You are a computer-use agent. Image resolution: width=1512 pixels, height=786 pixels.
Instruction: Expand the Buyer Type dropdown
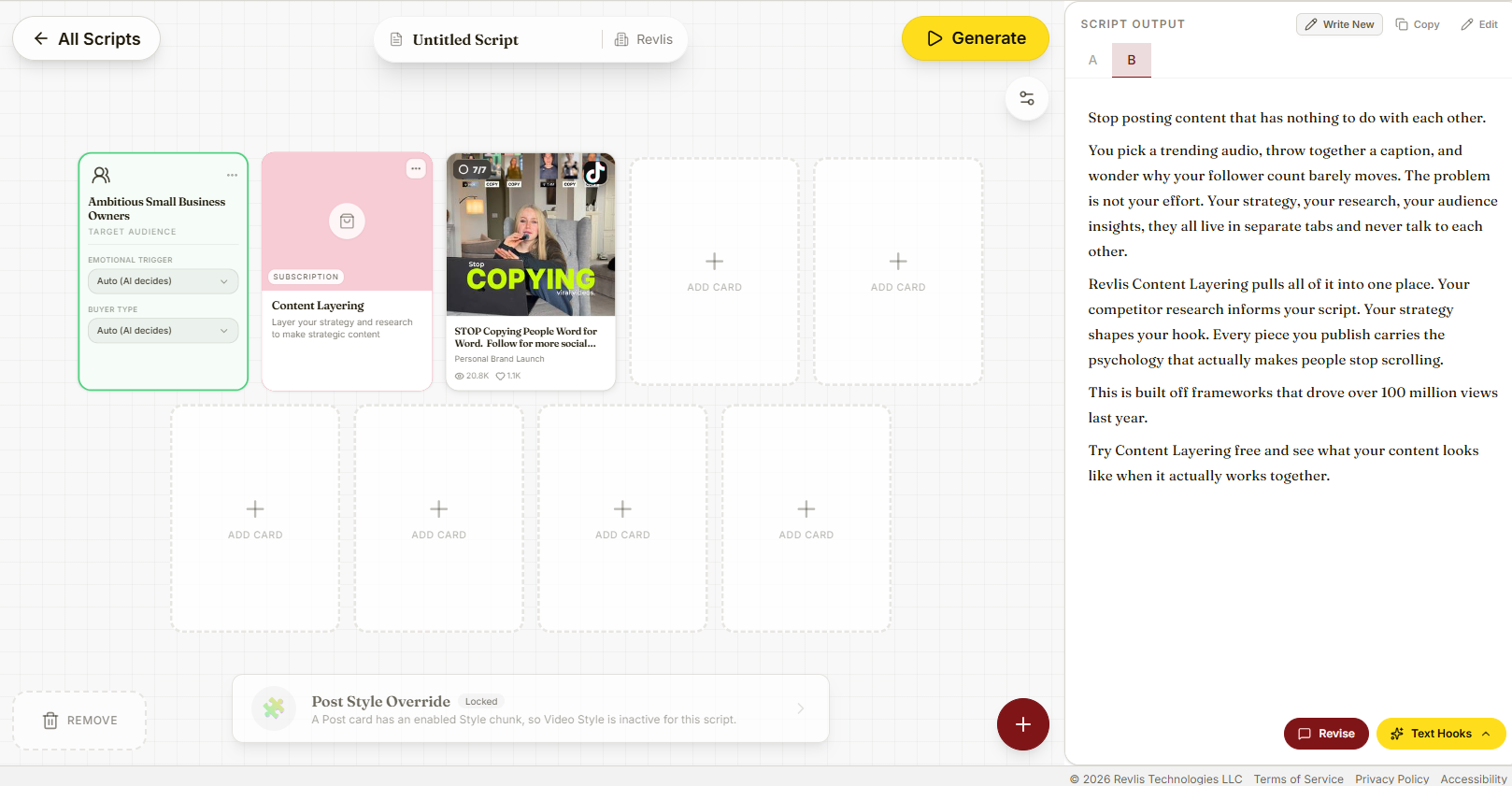tap(163, 331)
